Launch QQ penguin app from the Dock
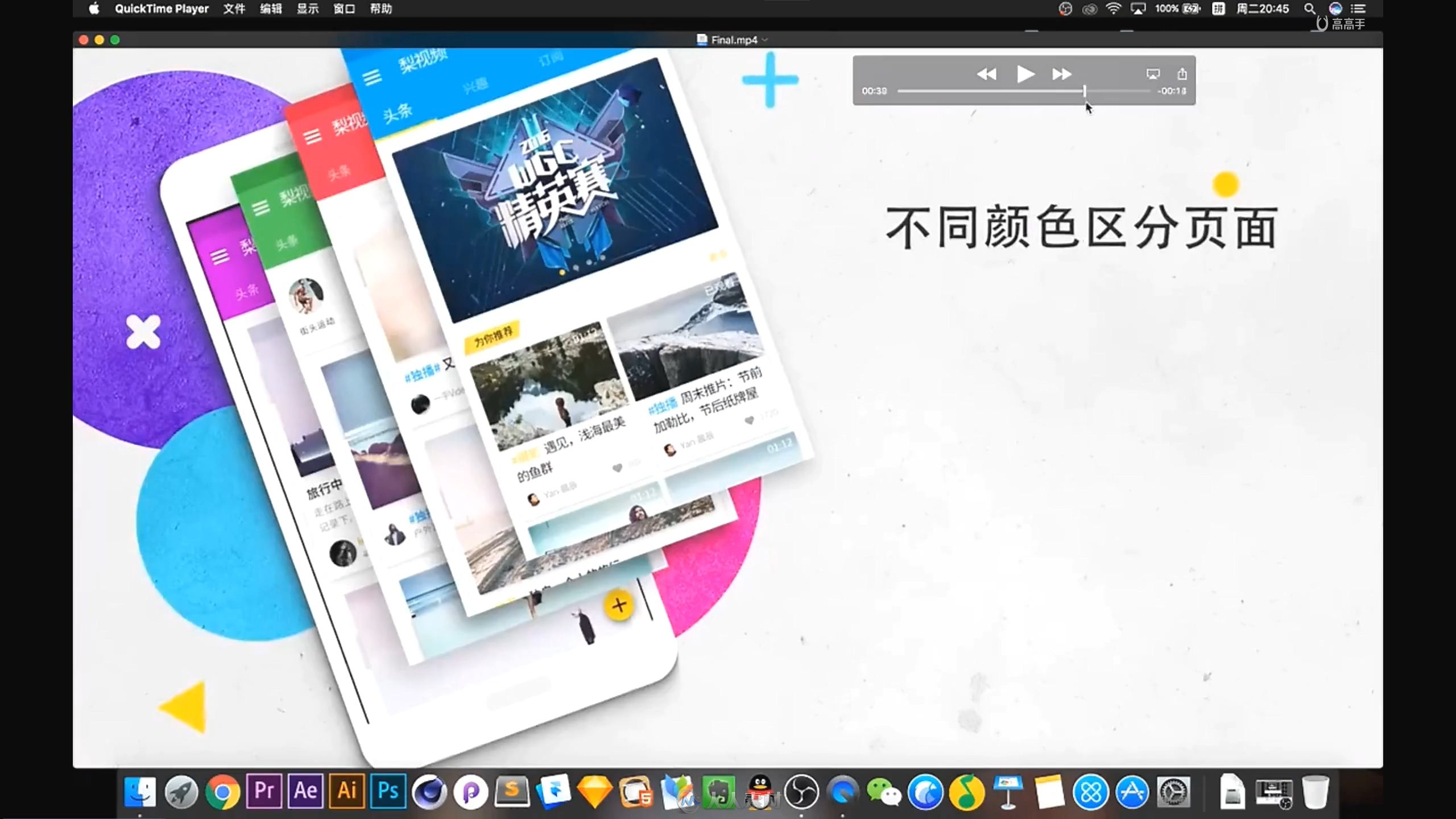The width and height of the screenshot is (1456, 819). point(760,791)
